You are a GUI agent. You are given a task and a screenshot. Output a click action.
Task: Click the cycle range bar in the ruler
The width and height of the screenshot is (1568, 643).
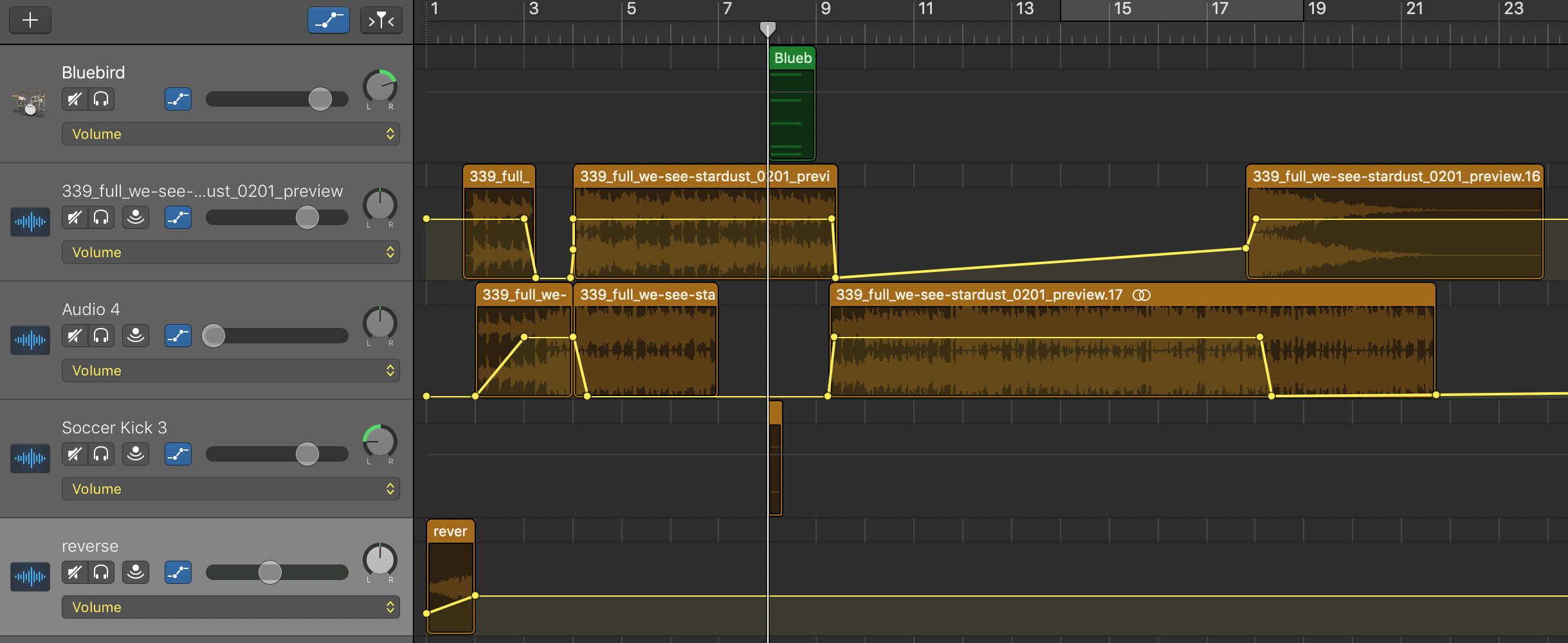point(1181,10)
